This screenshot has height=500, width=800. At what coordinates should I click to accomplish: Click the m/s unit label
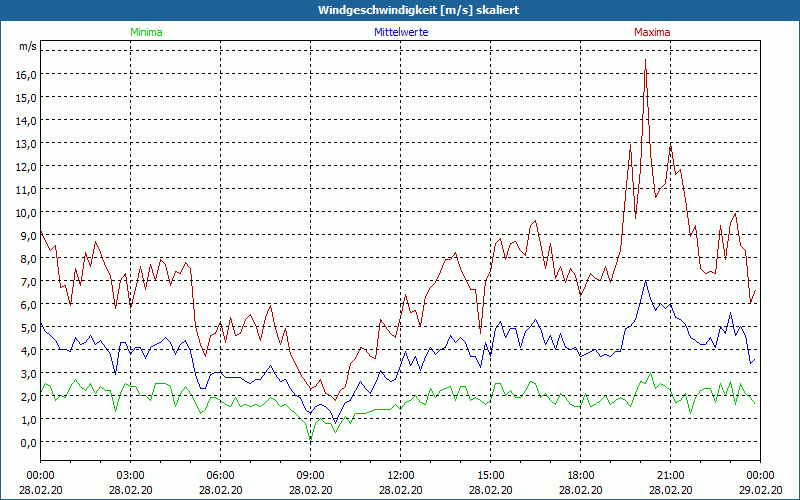[27, 46]
